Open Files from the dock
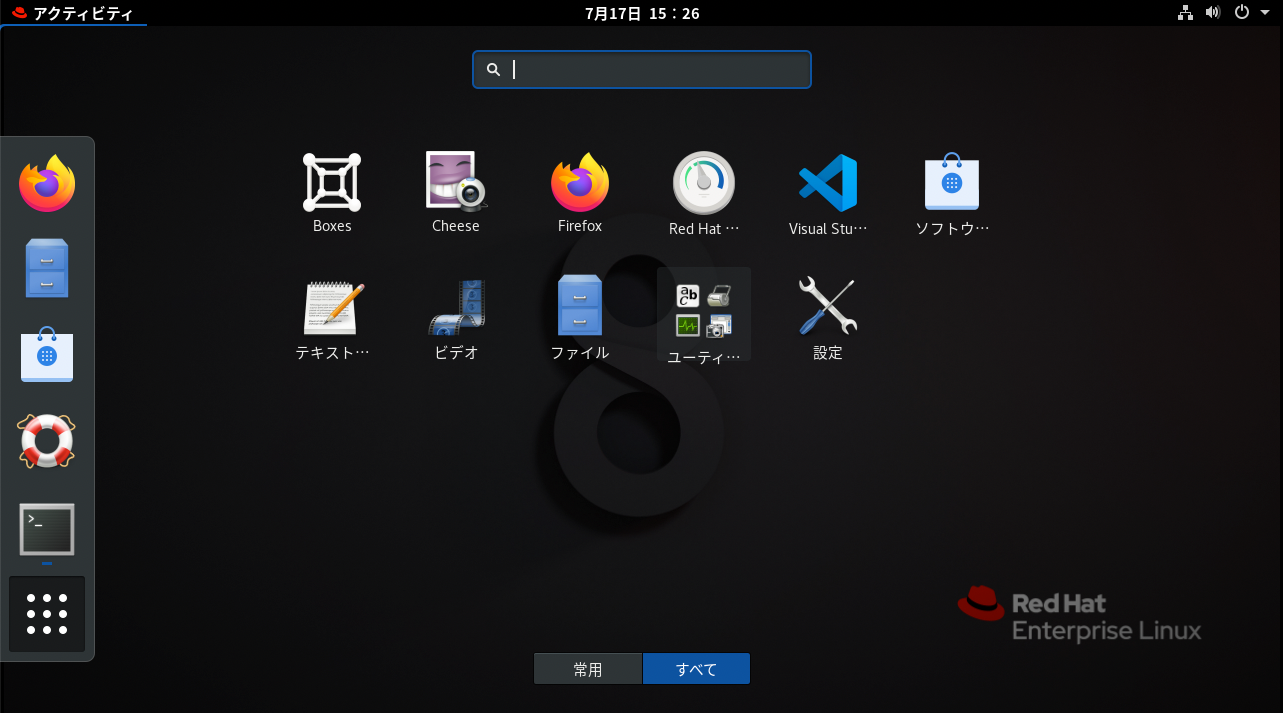 pos(47,268)
